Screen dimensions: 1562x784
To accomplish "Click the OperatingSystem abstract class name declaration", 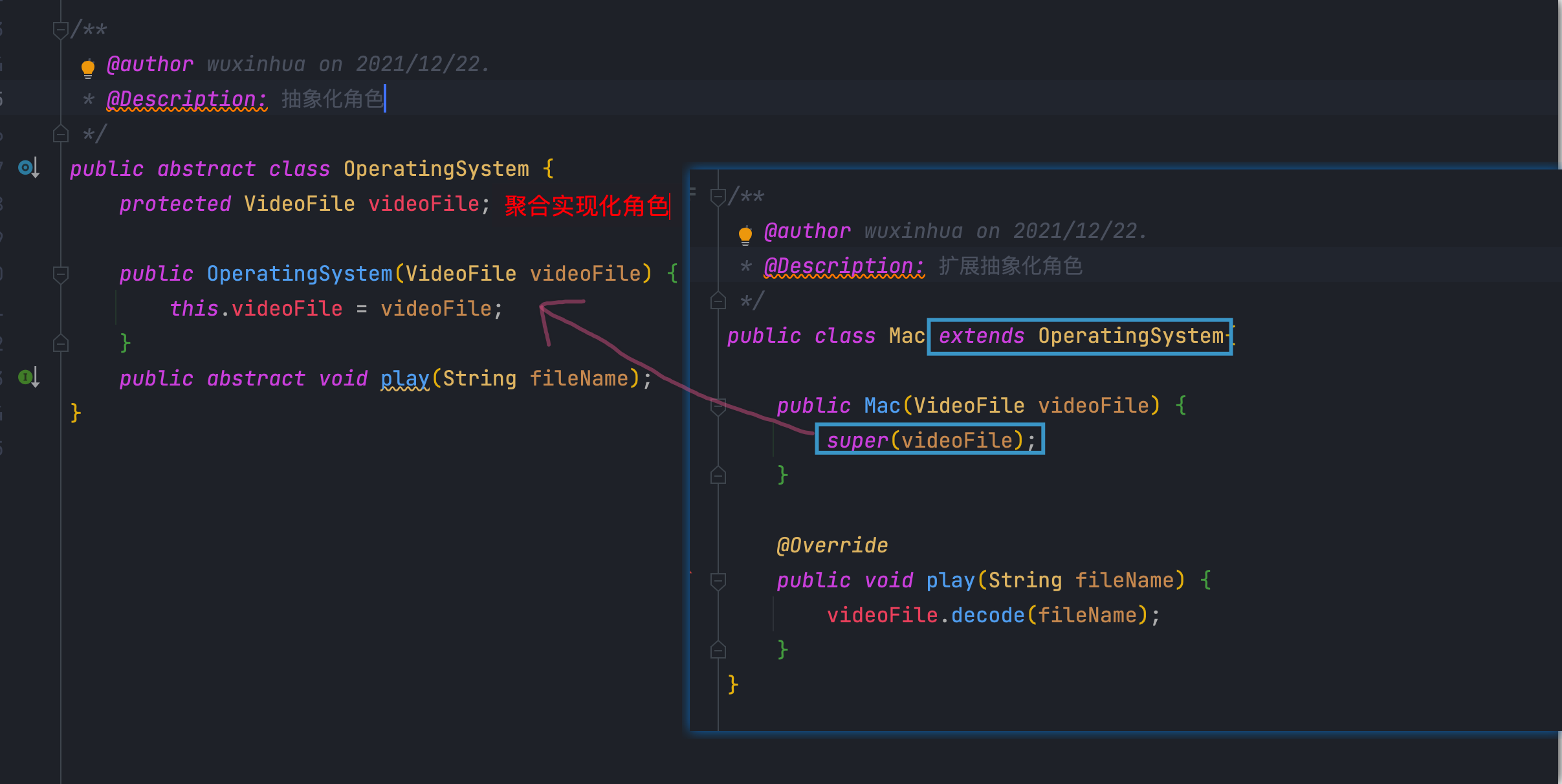I will click(435, 169).
